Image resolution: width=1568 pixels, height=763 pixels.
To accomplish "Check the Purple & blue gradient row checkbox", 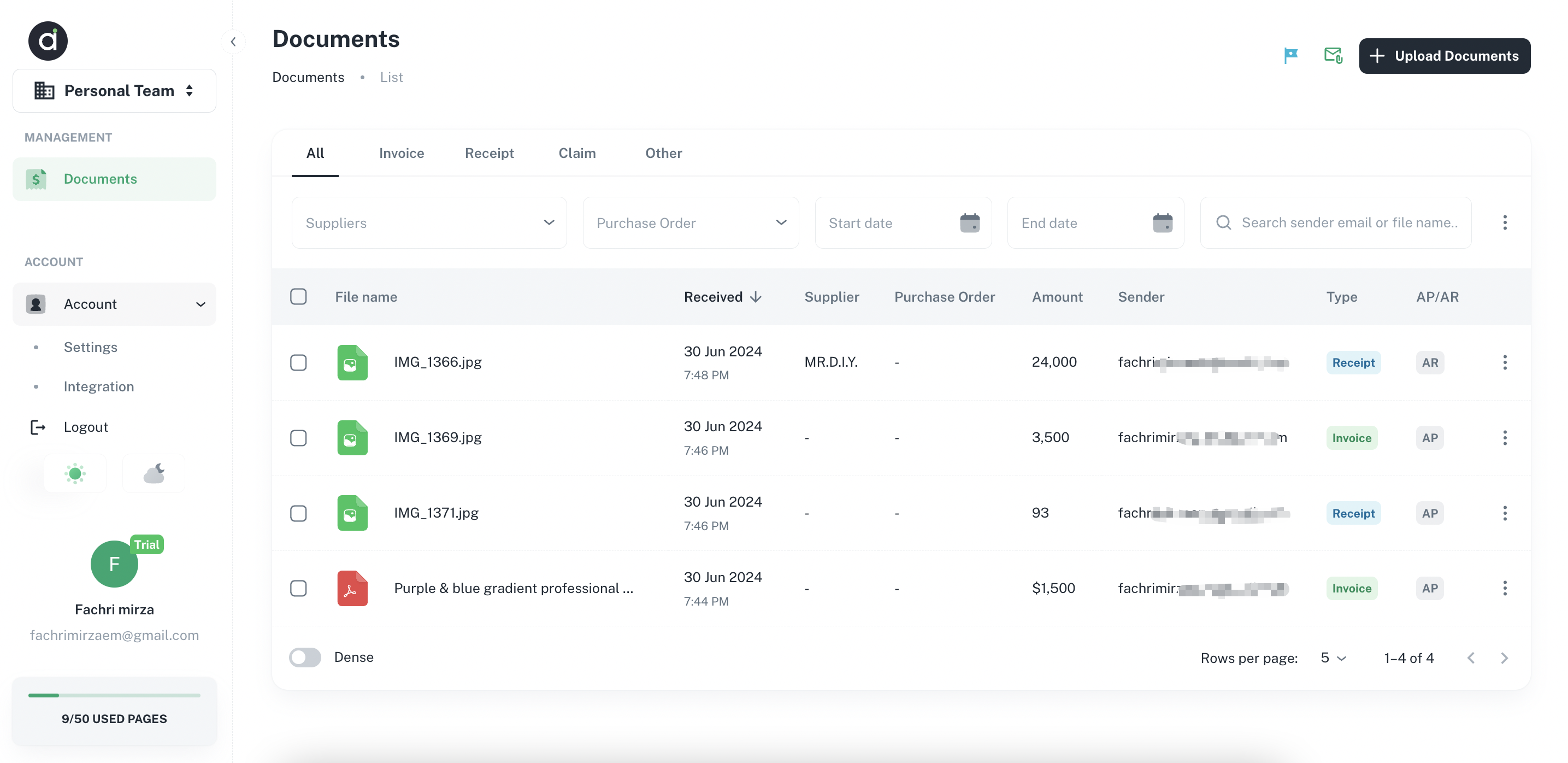I will point(298,588).
